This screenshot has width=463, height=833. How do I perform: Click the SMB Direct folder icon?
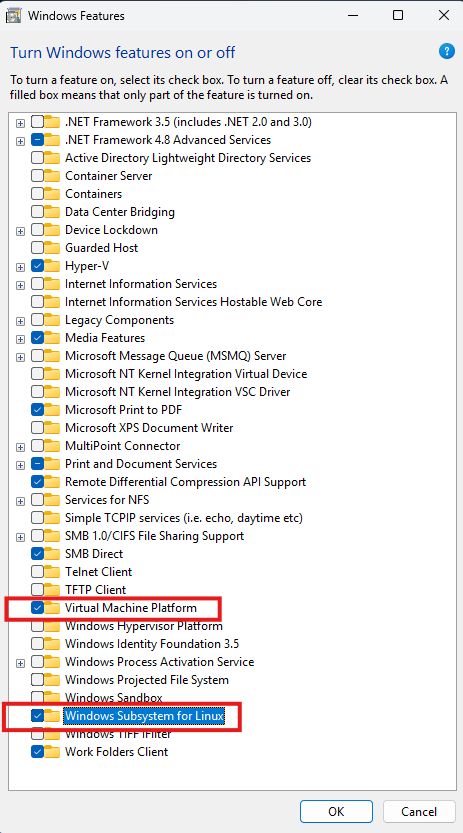point(52,554)
